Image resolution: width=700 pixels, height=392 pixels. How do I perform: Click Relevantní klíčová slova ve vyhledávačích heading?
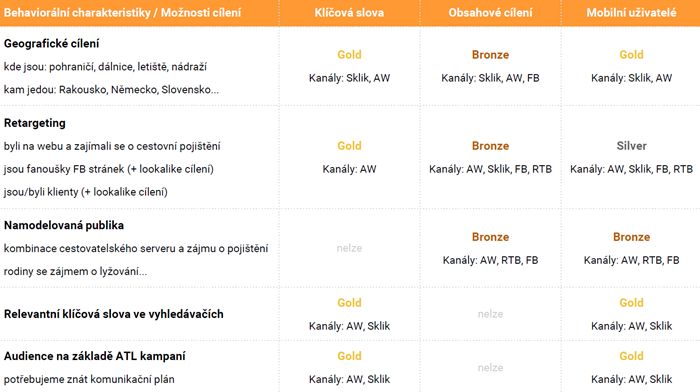point(113,314)
